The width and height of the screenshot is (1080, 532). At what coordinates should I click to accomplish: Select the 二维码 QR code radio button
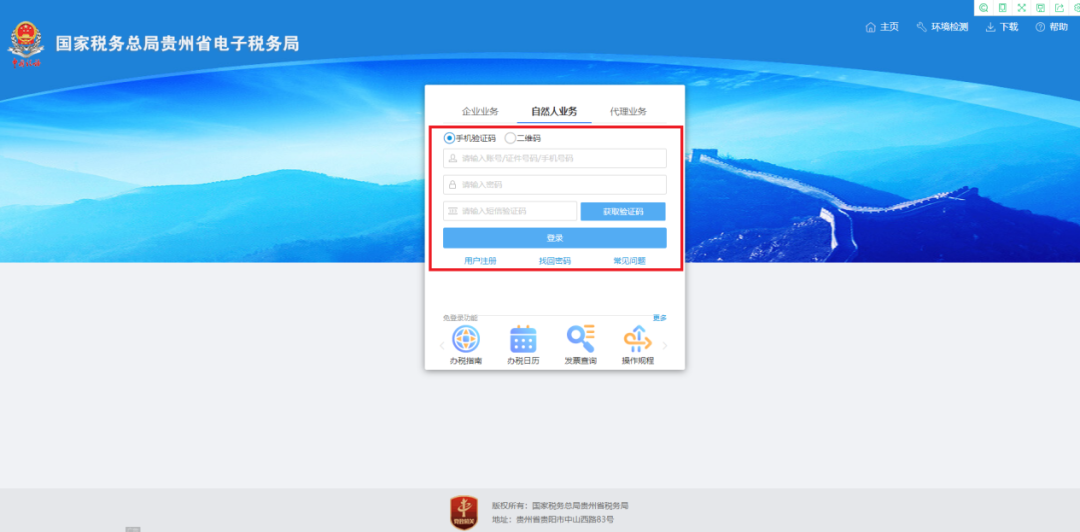(x=510, y=138)
